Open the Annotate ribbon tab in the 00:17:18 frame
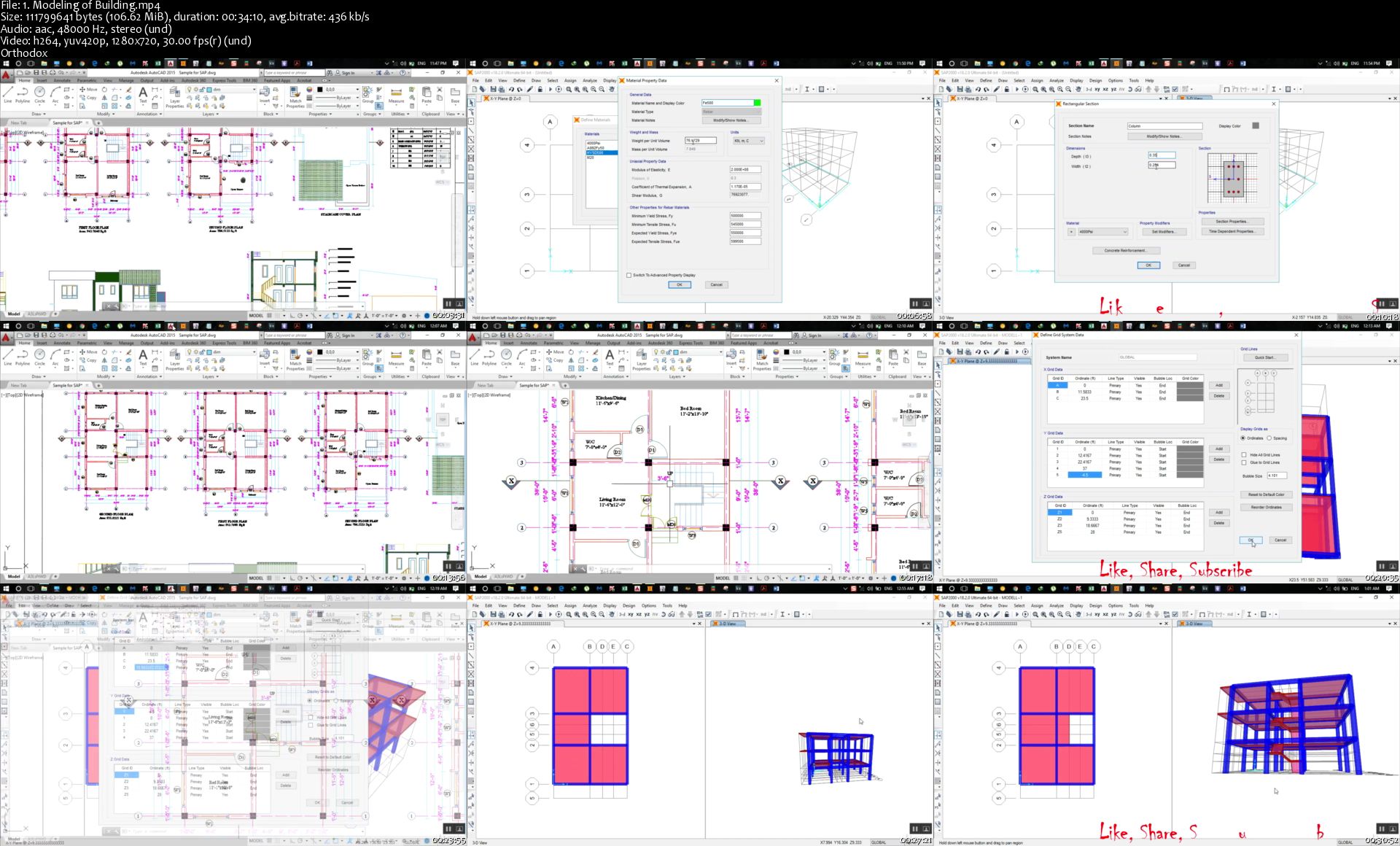The height and width of the screenshot is (846, 1400). 529,343
